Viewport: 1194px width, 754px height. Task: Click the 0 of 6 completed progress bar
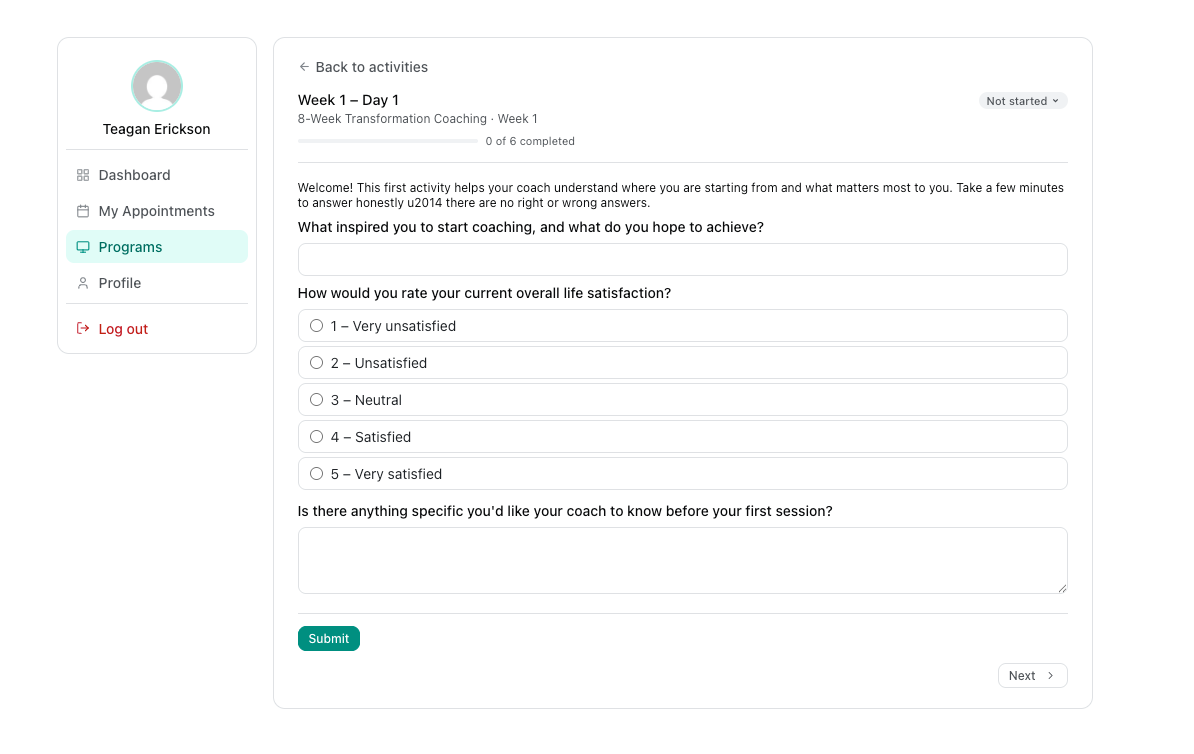point(388,141)
